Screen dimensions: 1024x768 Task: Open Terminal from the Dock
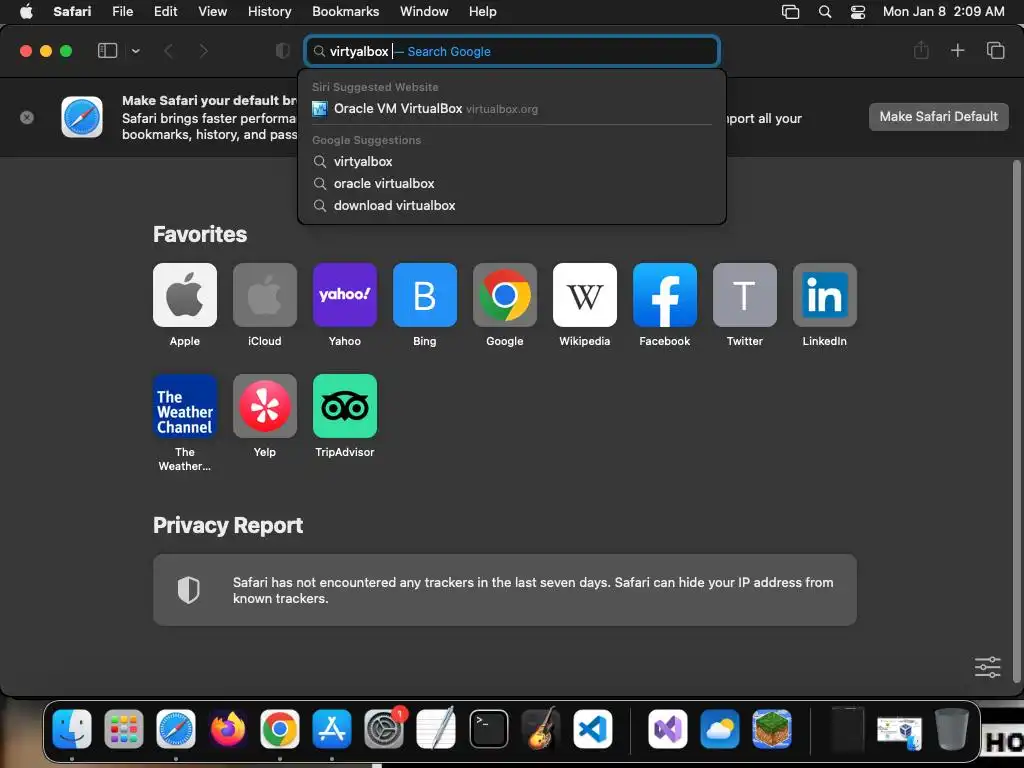488,729
